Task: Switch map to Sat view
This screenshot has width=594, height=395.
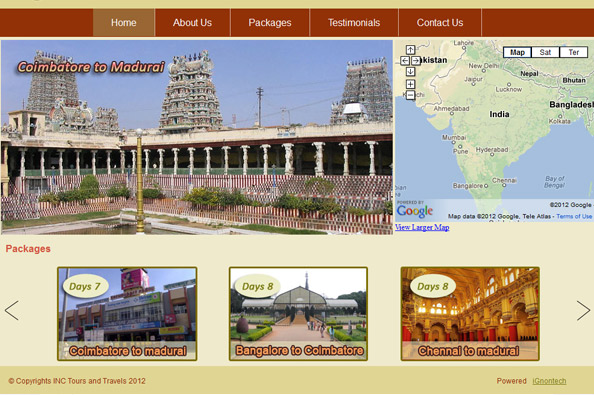Action: click(x=545, y=52)
